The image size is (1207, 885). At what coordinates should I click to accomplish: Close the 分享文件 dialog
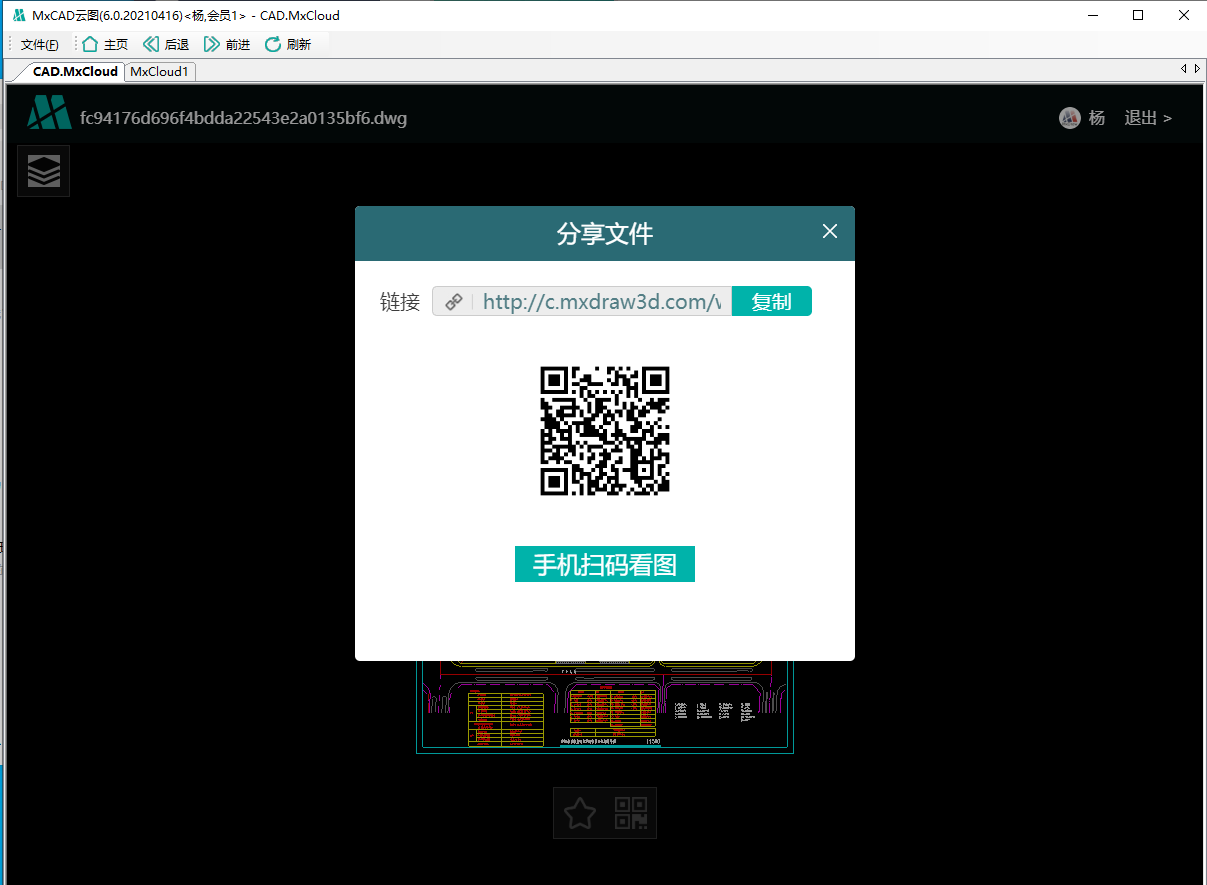point(829,232)
